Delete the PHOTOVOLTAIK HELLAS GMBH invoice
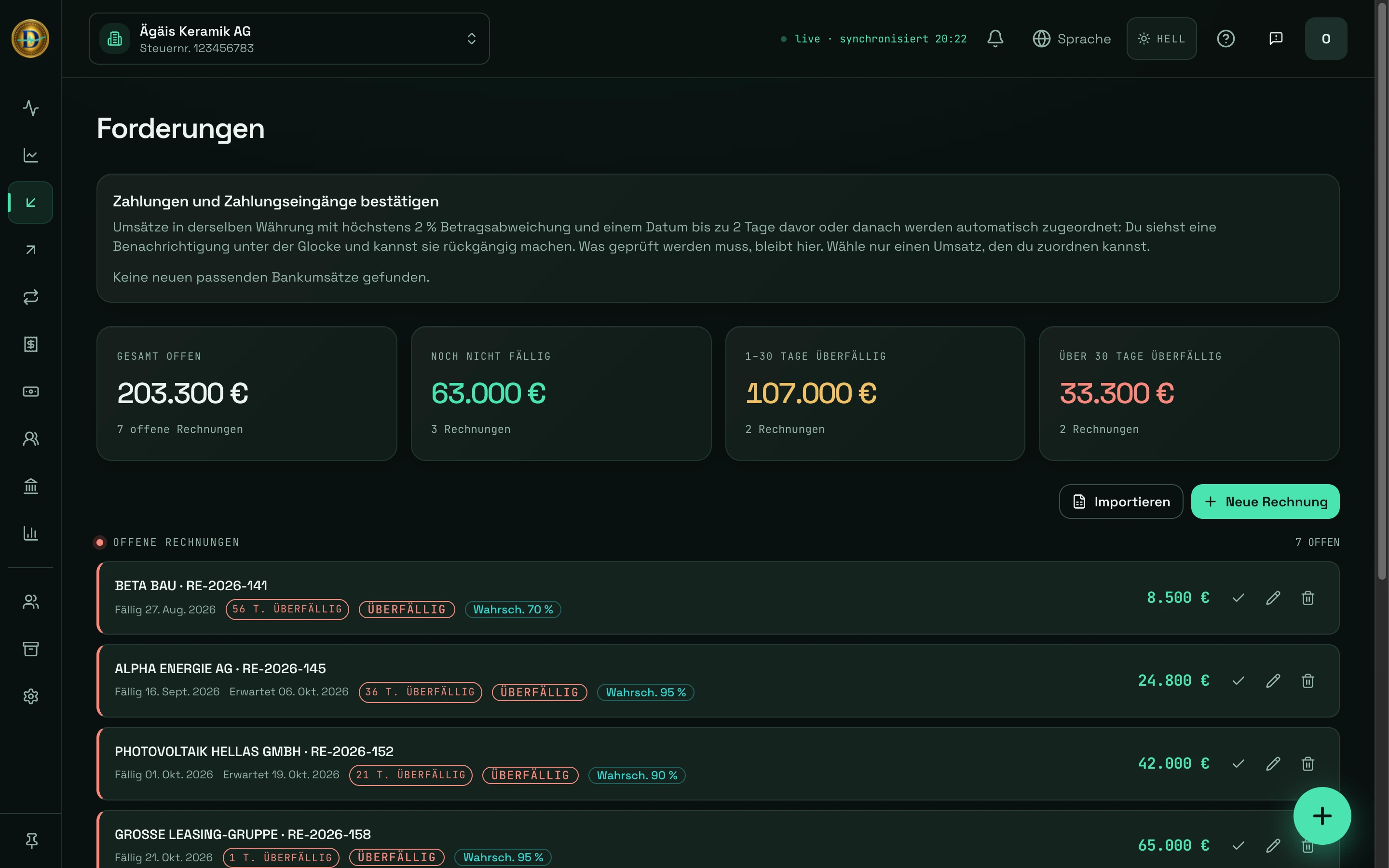 point(1307,763)
